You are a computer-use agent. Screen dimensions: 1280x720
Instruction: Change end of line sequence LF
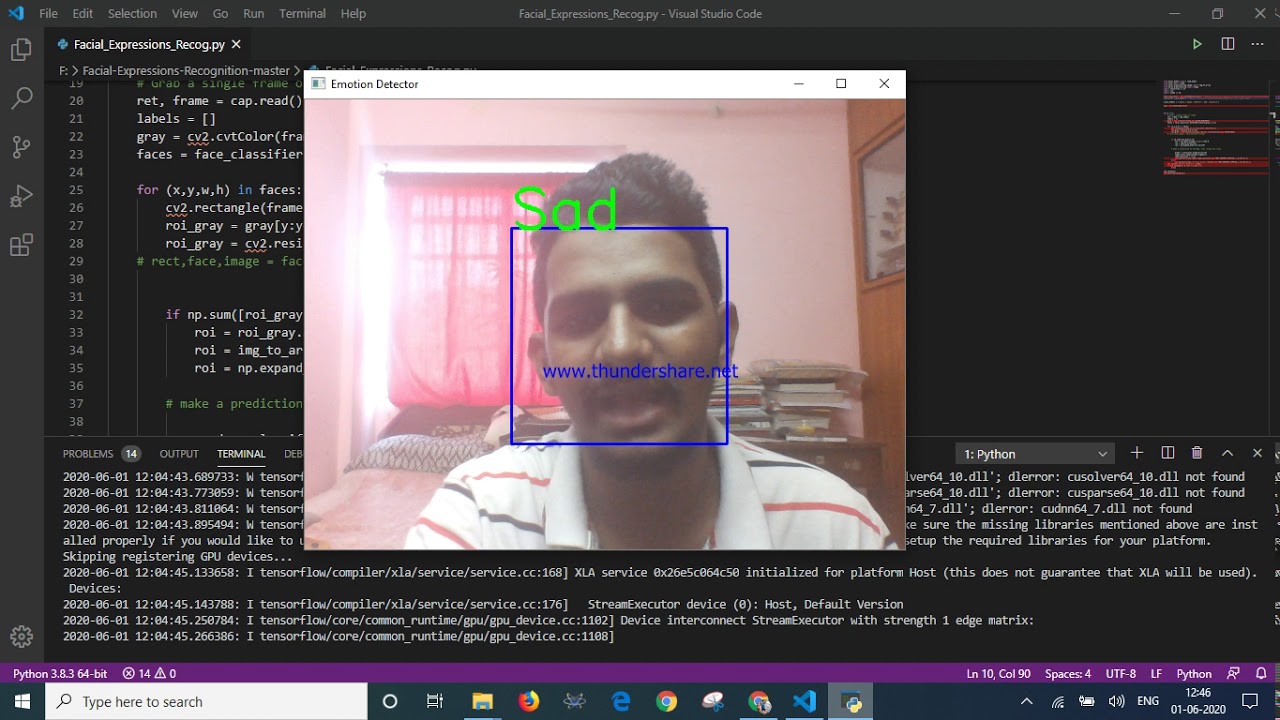[x=1156, y=673]
